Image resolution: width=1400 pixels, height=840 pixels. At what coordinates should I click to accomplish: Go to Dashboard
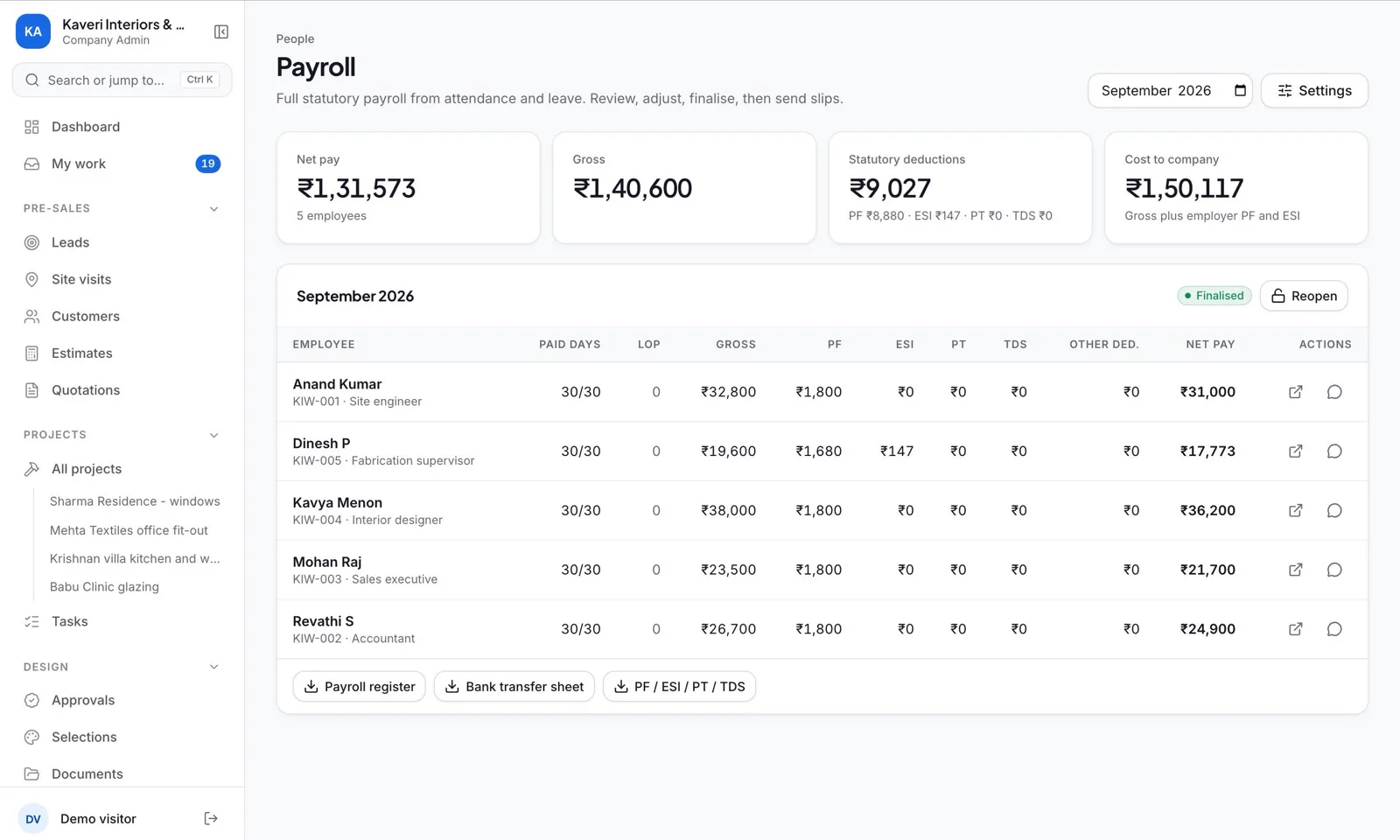122,127
